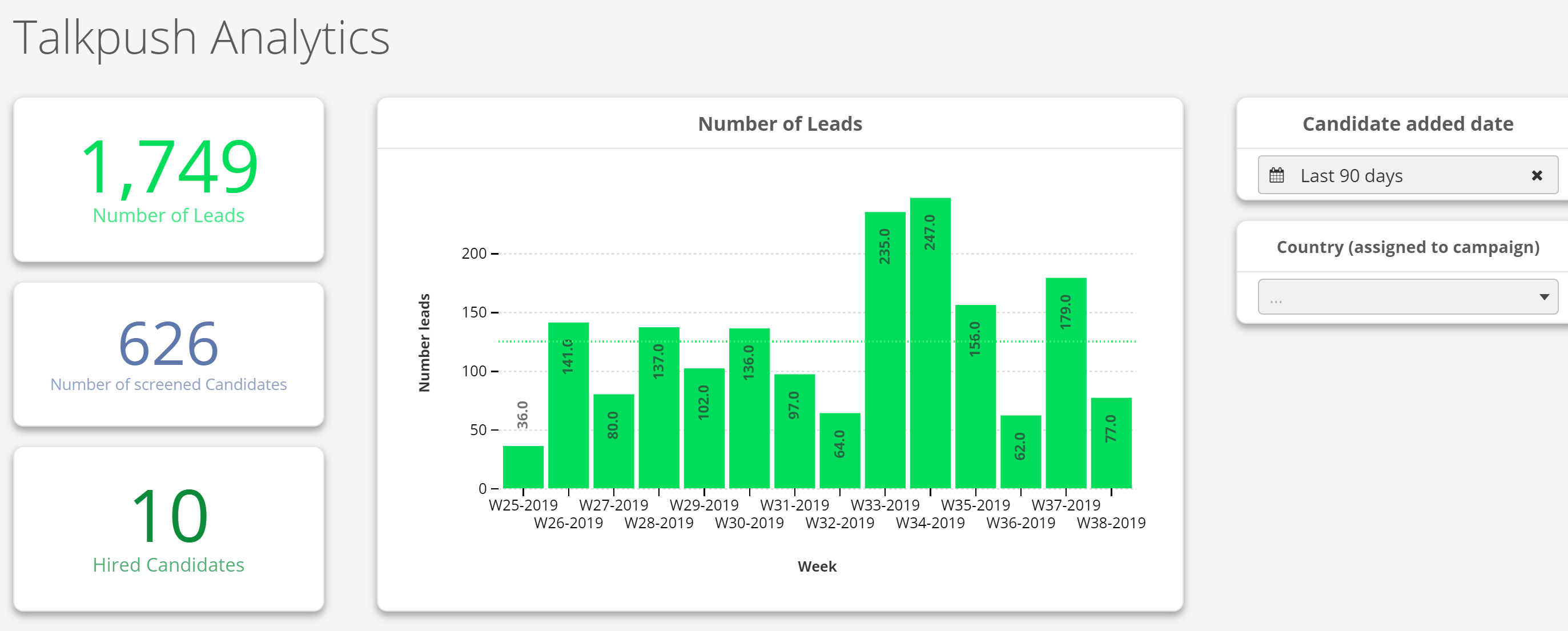Screen dimensions: 1568x631
Task: Click the Last 90 days date field
Action: (x=1400, y=176)
